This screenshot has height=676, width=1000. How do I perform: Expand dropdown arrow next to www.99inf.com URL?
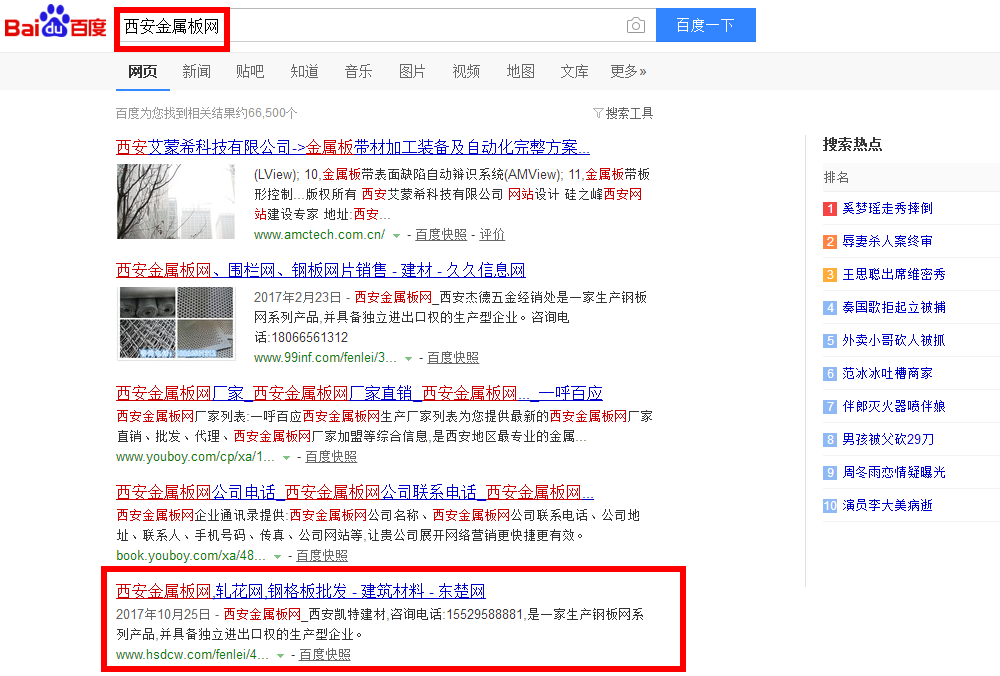coord(408,358)
